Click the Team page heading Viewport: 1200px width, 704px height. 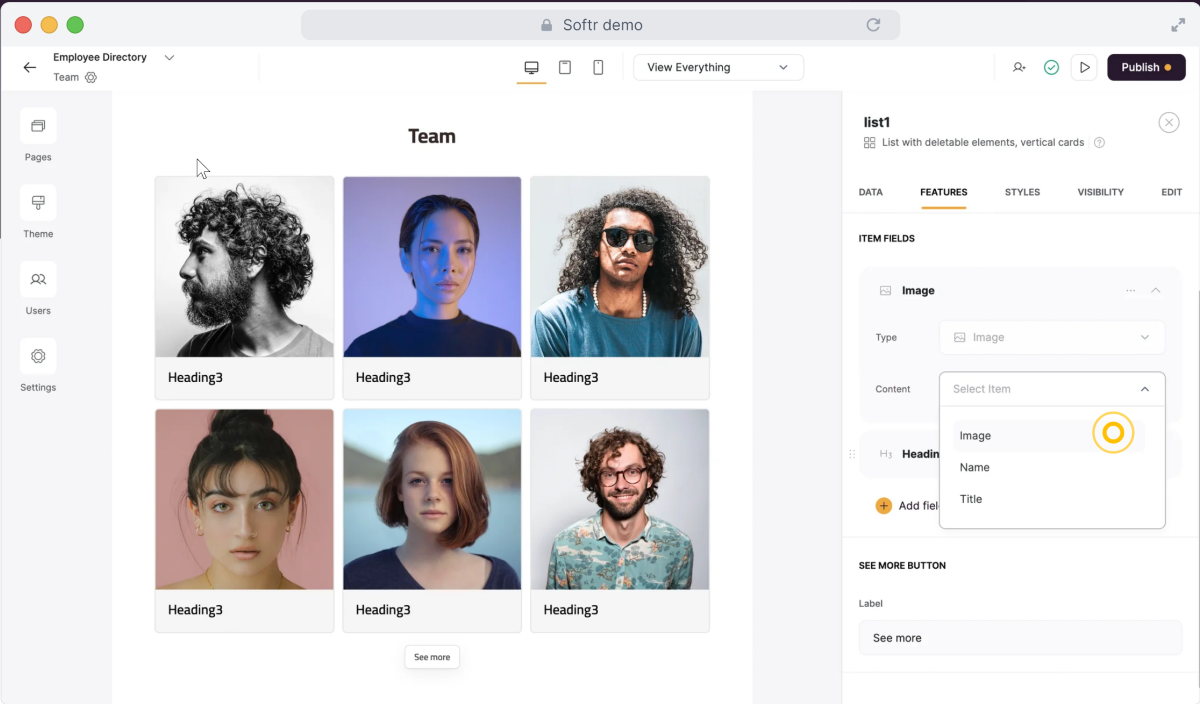pos(432,136)
